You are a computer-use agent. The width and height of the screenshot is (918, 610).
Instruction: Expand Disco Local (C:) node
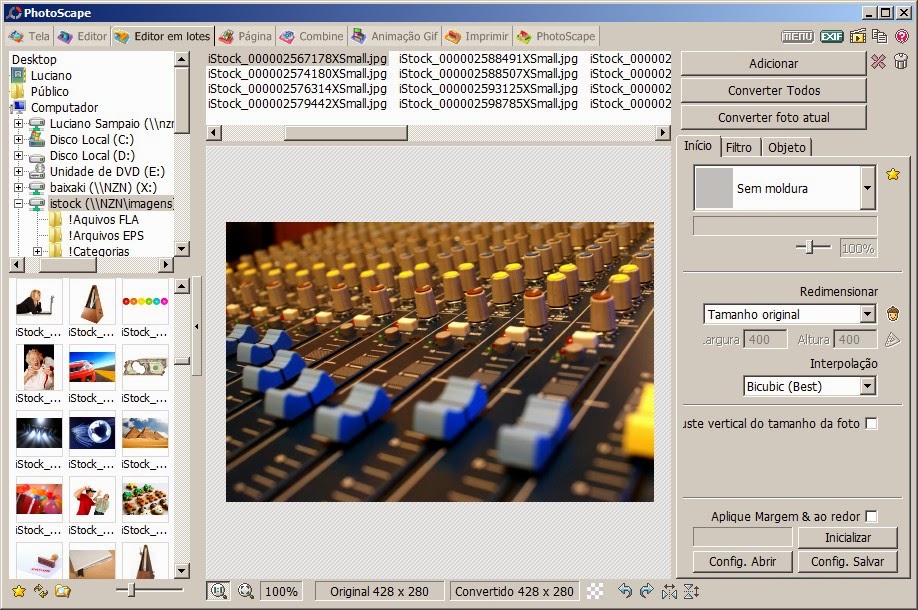pos(18,139)
